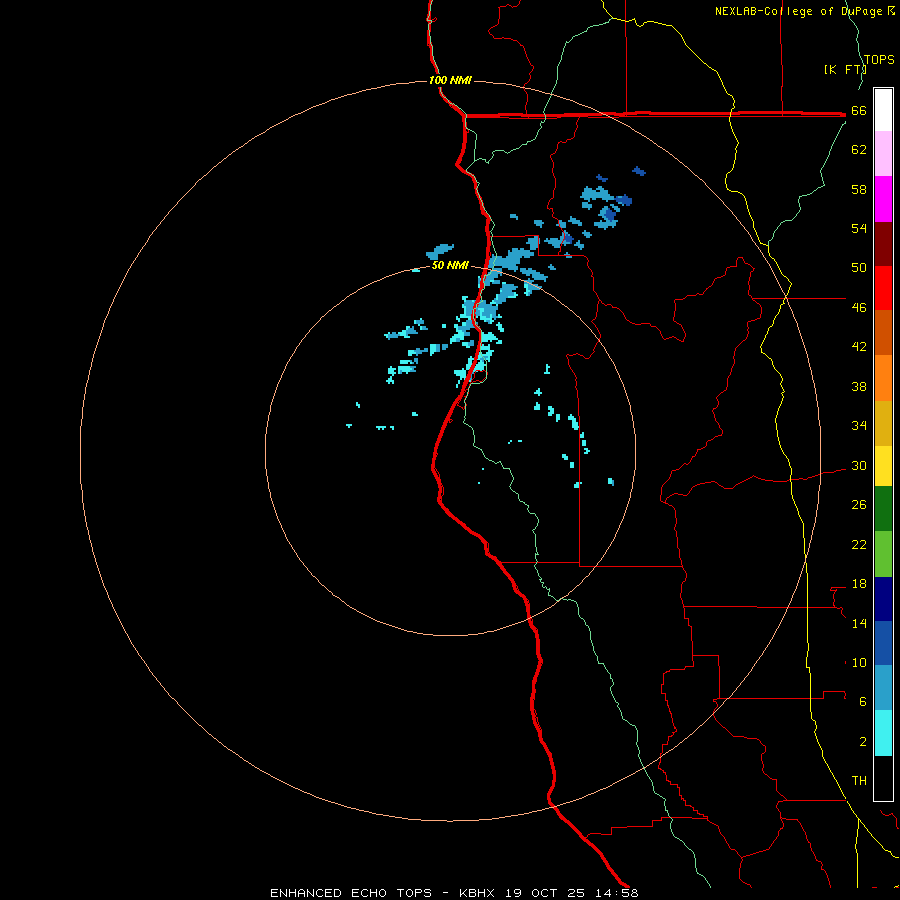Click the bright red 50 K FT legend swatch
900x900 pixels.
click(x=883, y=288)
